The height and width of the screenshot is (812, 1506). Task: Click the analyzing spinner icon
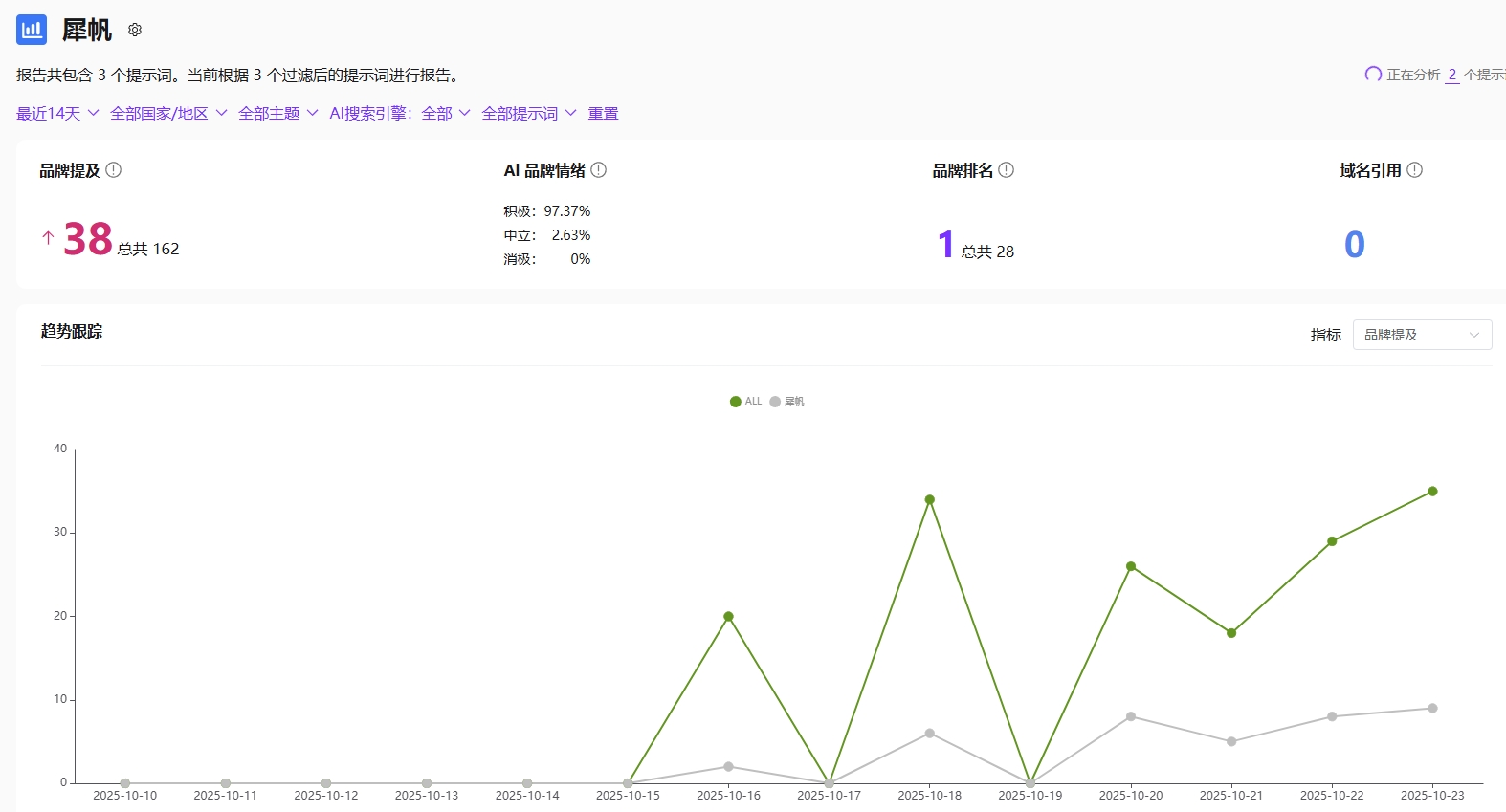coord(1373,75)
